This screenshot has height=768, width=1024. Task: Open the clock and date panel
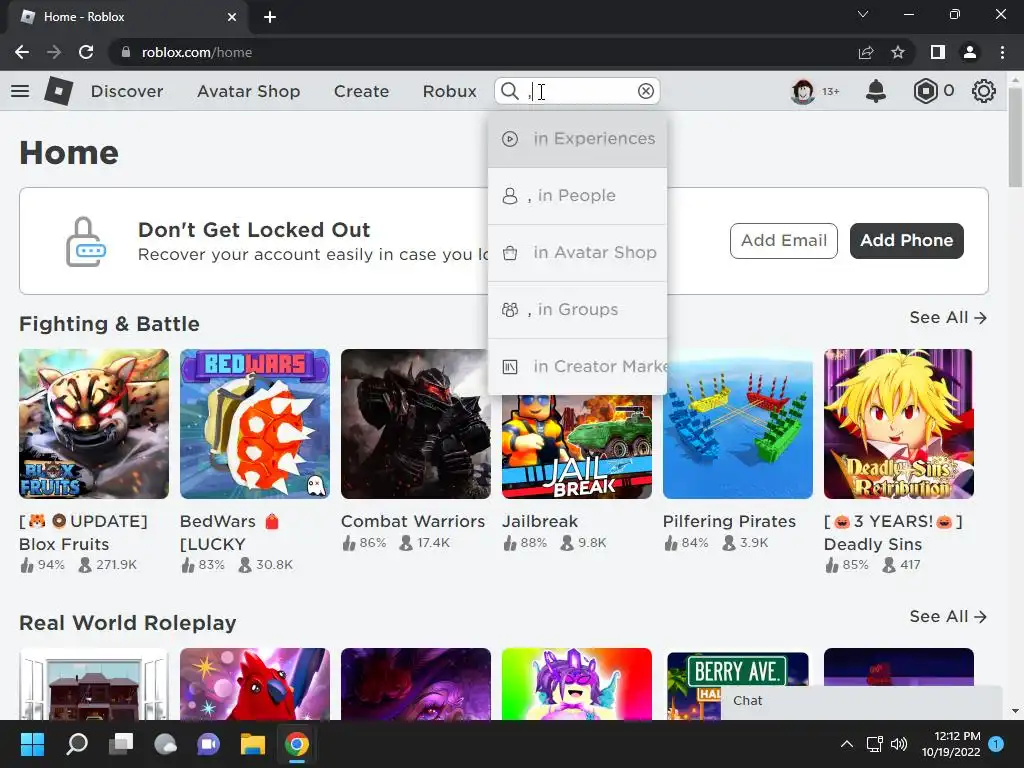click(951, 744)
